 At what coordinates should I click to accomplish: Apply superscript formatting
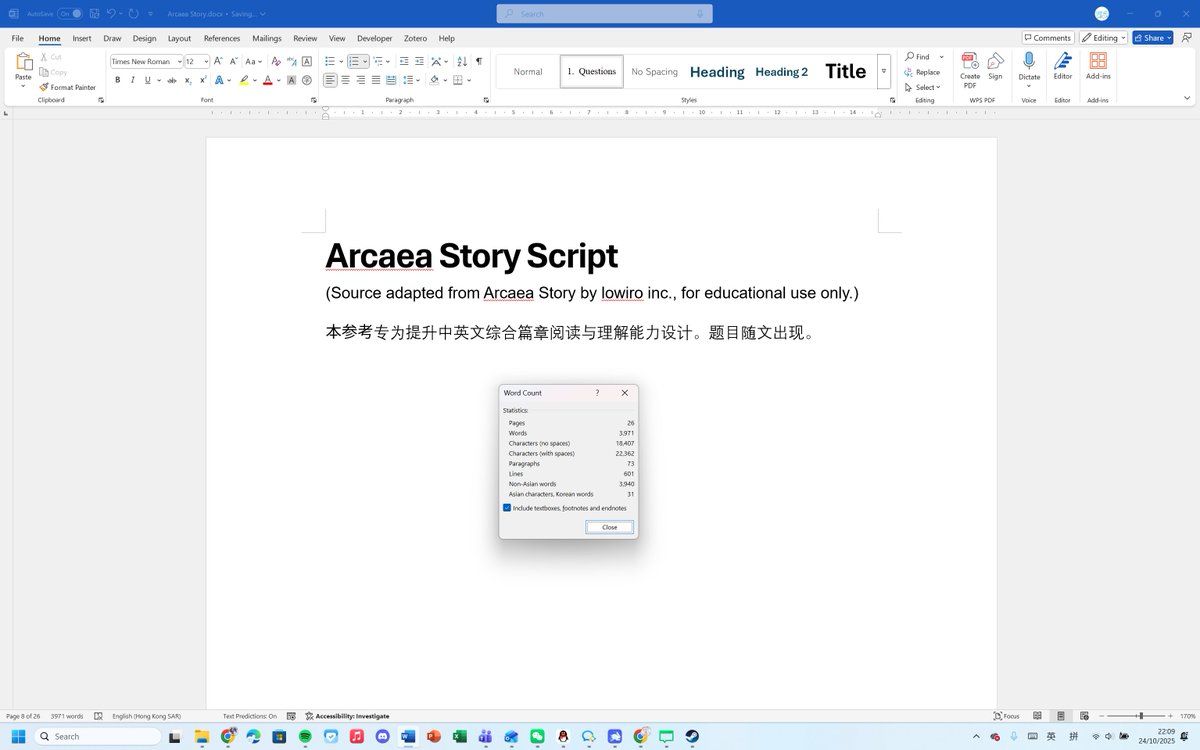coord(203,80)
